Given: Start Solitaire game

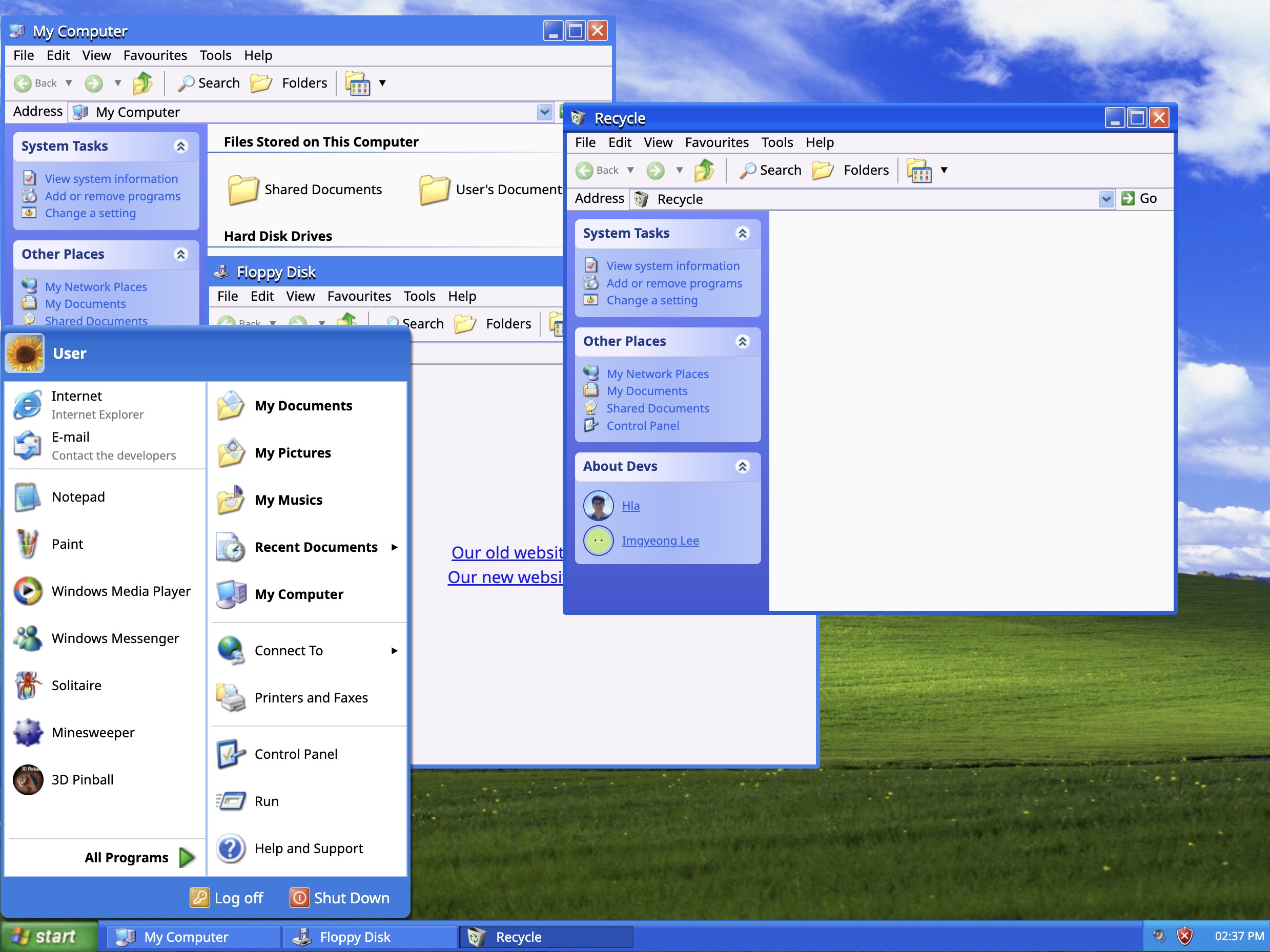Looking at the screenshot, I should 105,685.
